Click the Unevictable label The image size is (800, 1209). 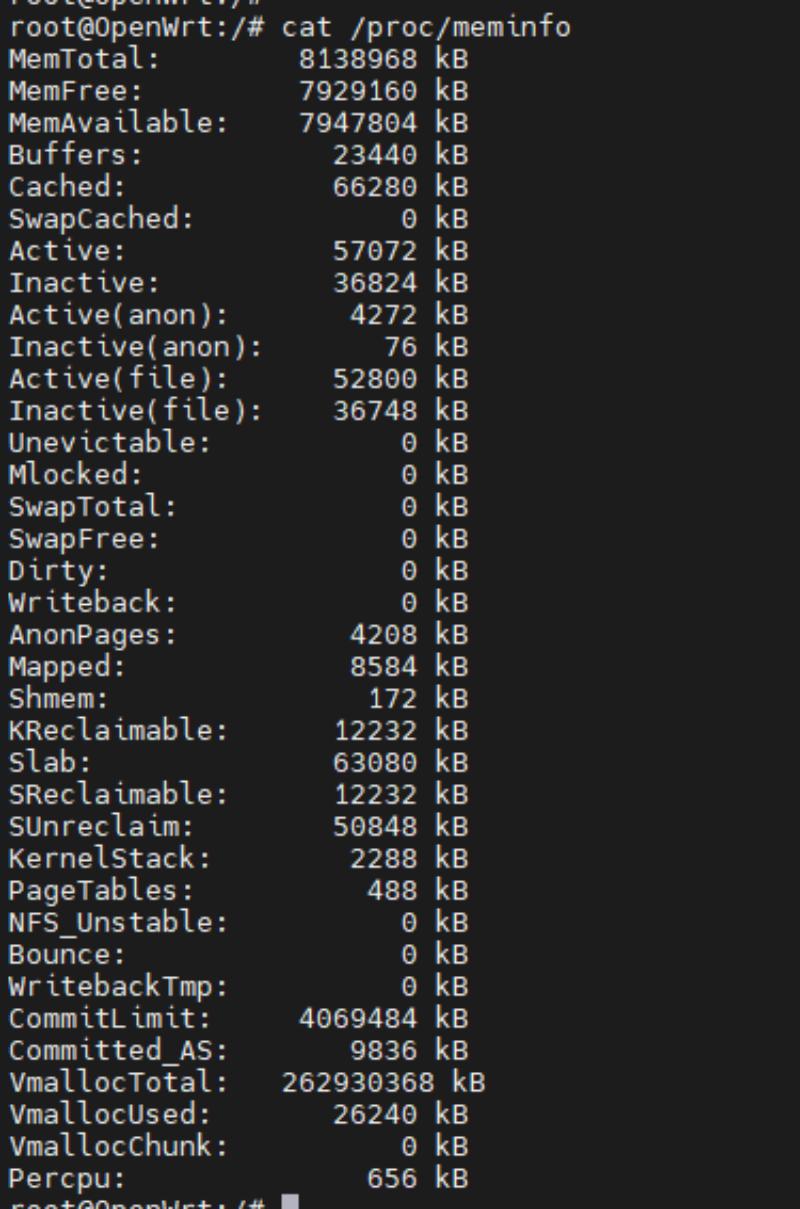tap(110, 443)
